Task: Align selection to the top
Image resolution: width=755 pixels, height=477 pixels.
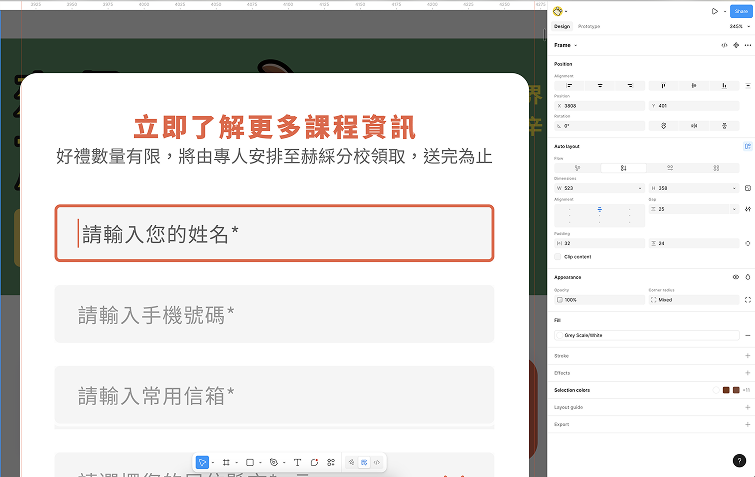Action: tap(664, 86)
